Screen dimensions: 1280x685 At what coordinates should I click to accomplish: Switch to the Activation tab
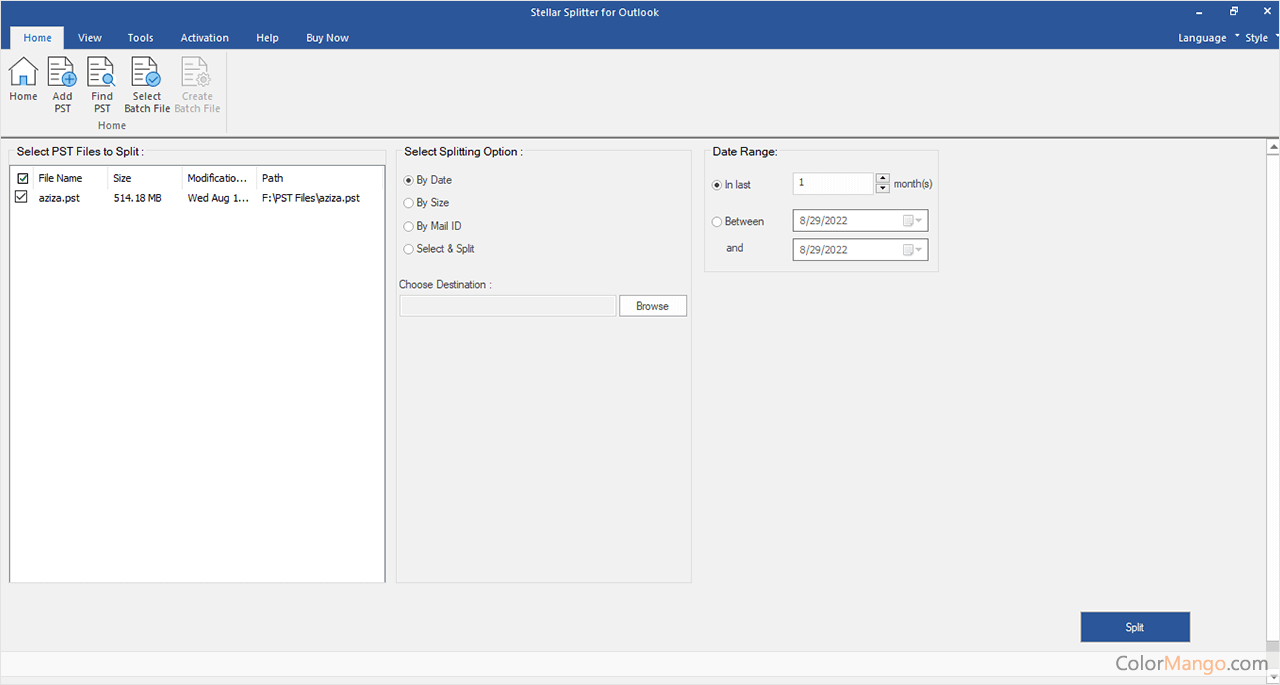click(x=205, y=38)
